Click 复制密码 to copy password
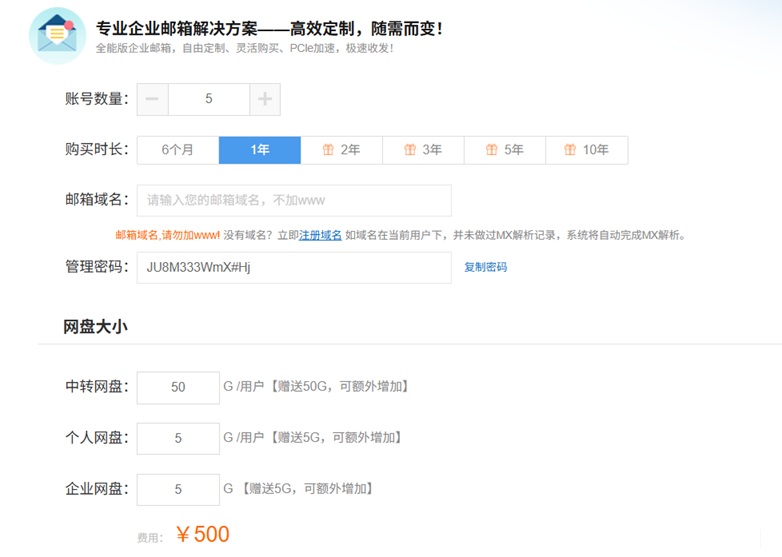This screenshot has height=557, width=782. pyautogui.click(x=486, y=267)
